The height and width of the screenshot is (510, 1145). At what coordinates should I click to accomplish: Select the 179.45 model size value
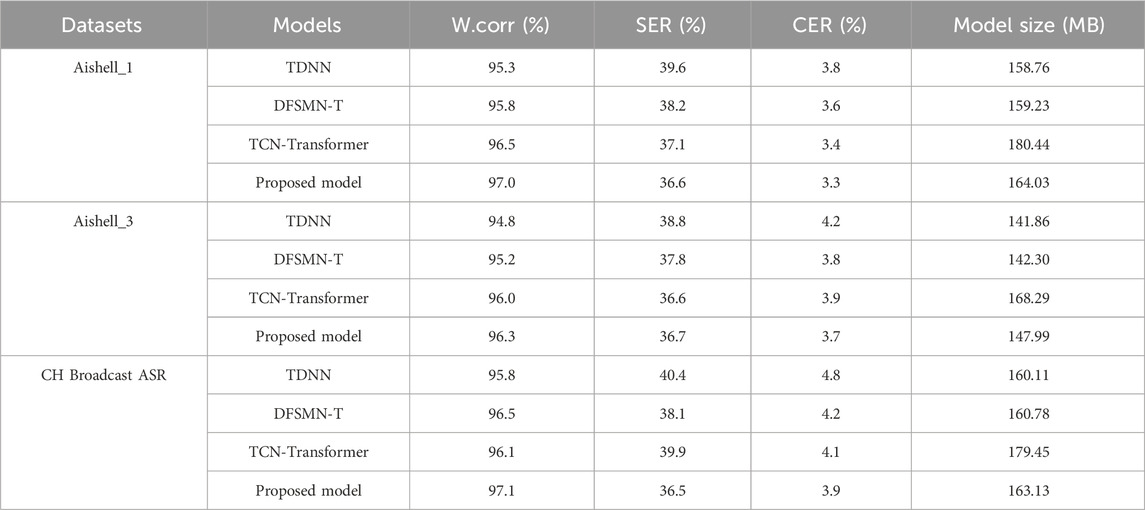coord(1028,452)
